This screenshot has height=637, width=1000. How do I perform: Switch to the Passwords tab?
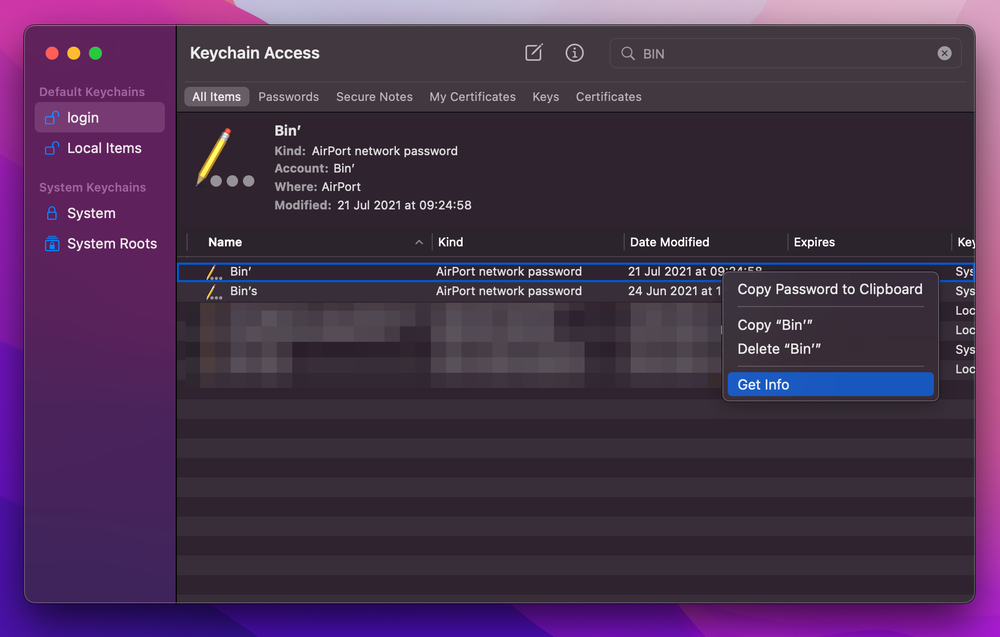(288, 97)
